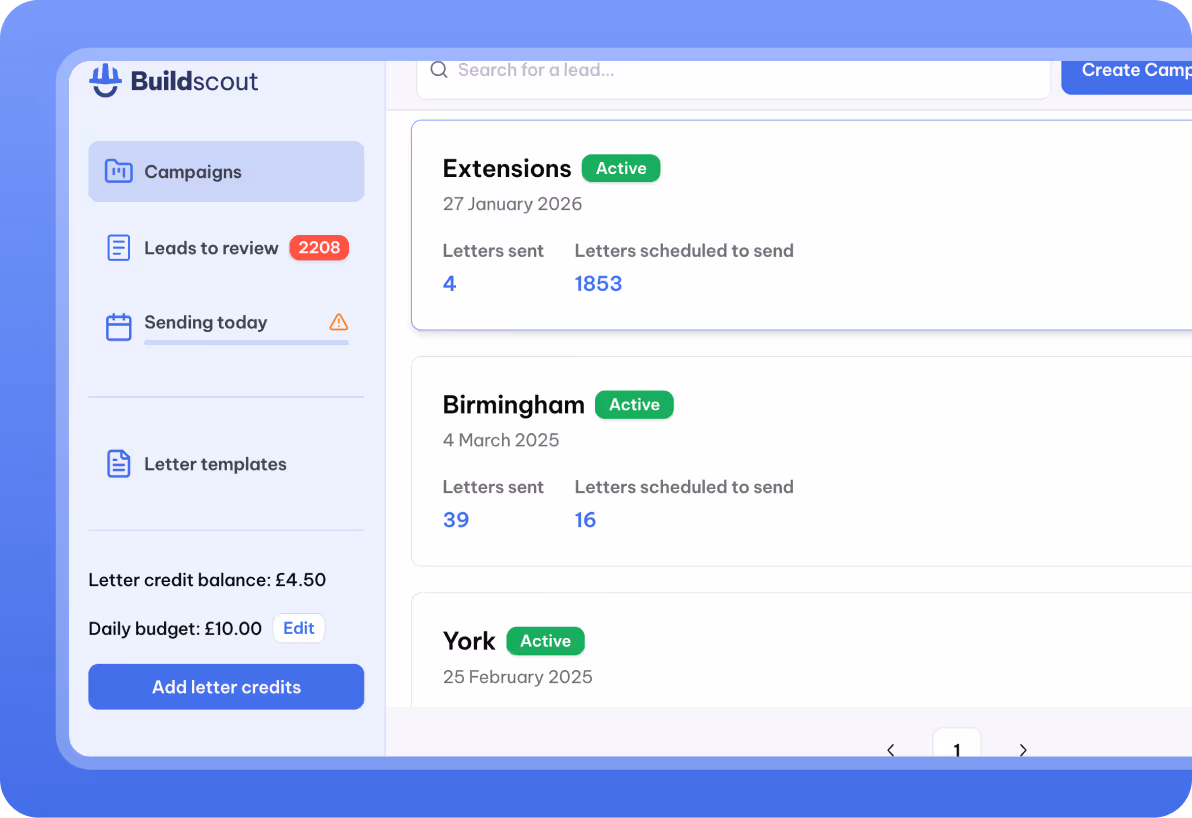Toggle the Active badge on the Birmingham campaign
Screen dimensions: 1192x818
coord(634,404)
